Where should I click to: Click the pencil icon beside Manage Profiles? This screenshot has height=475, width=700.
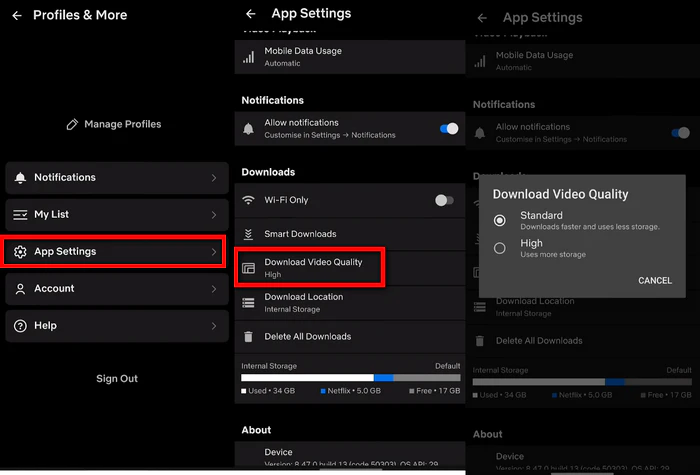pos(72,124)
